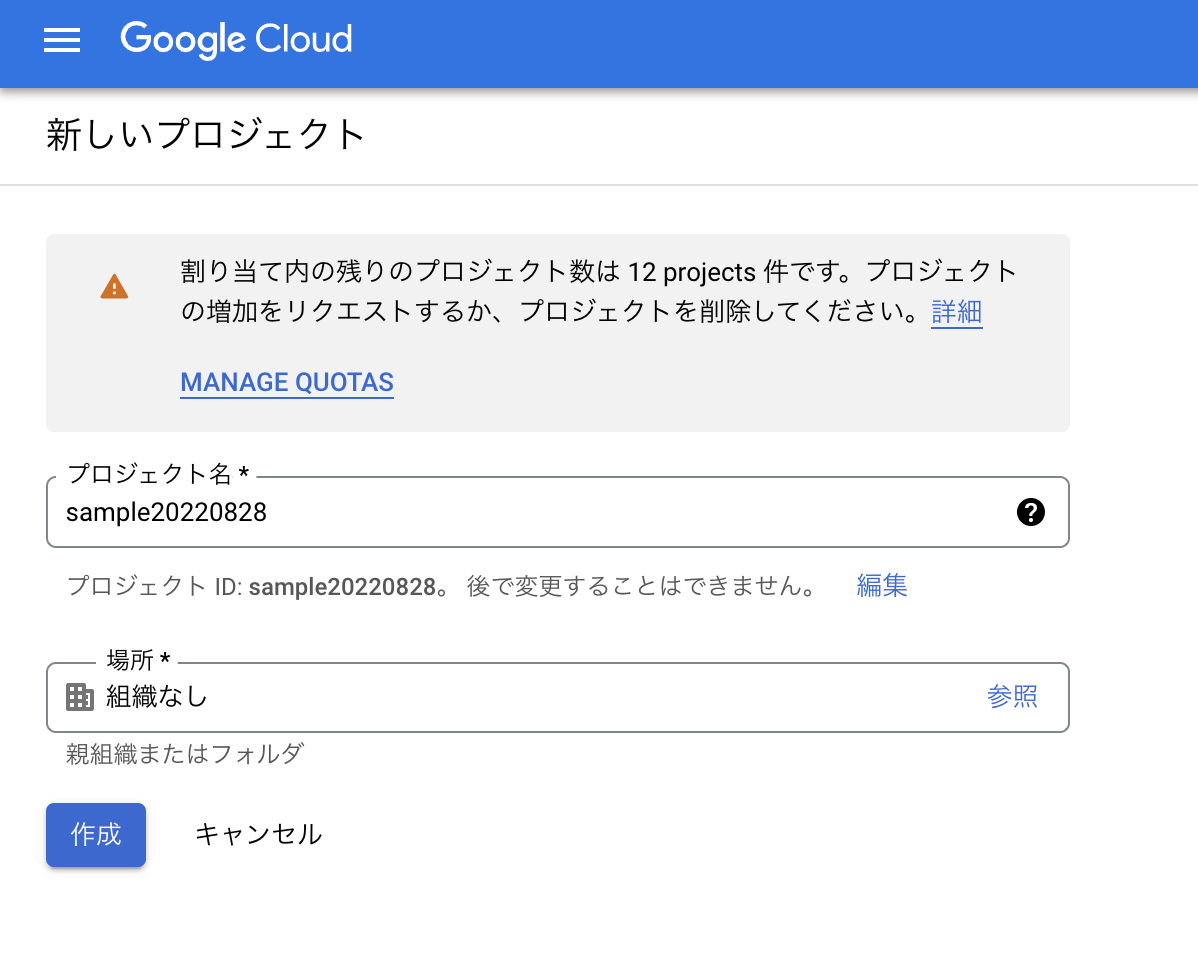Click the bold project ID sample20220828
This screenshot has height=970, width=1198.
tap(343, 586)
